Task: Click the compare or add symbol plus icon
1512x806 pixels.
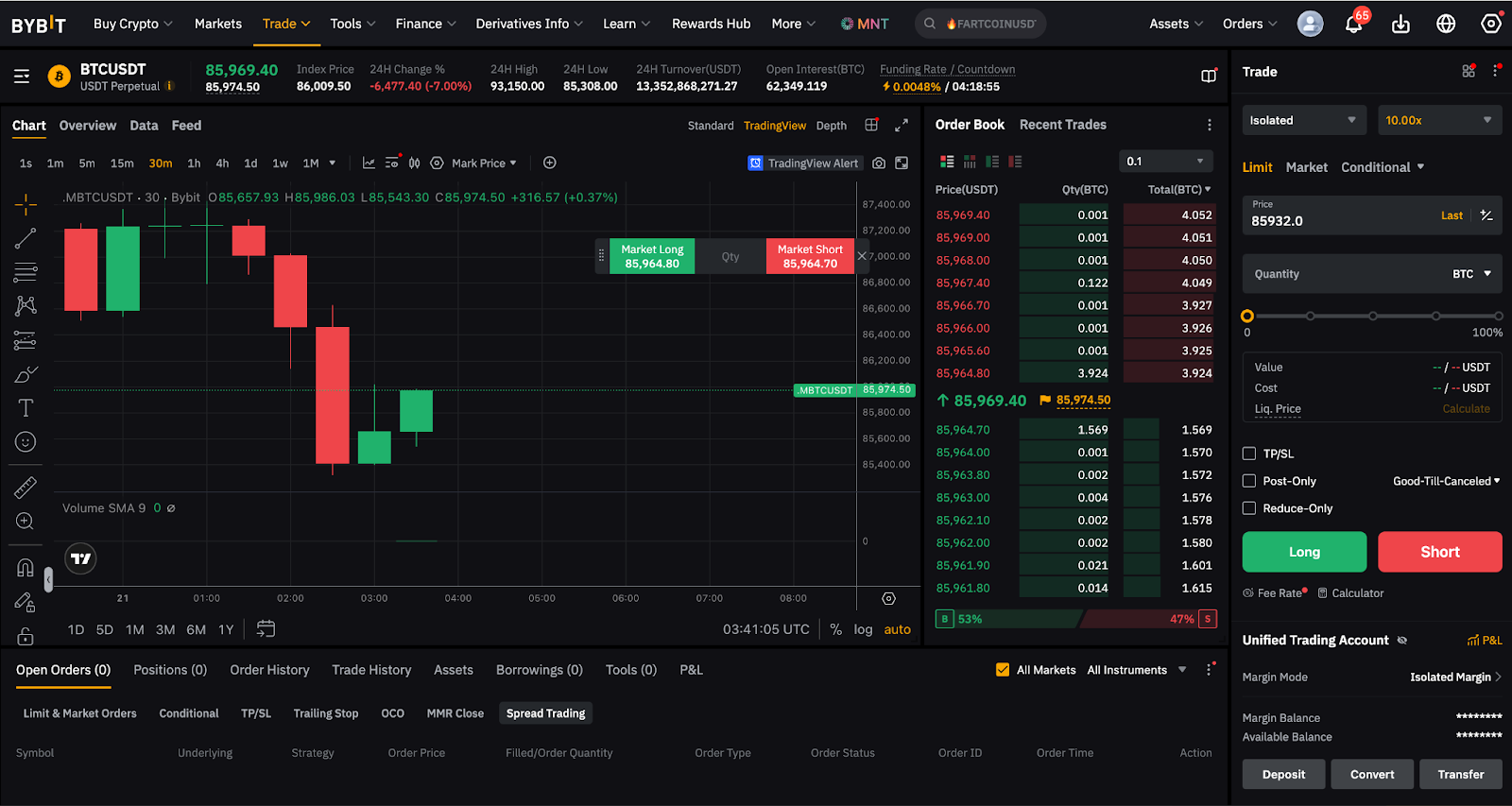Action: coord(550,163)
